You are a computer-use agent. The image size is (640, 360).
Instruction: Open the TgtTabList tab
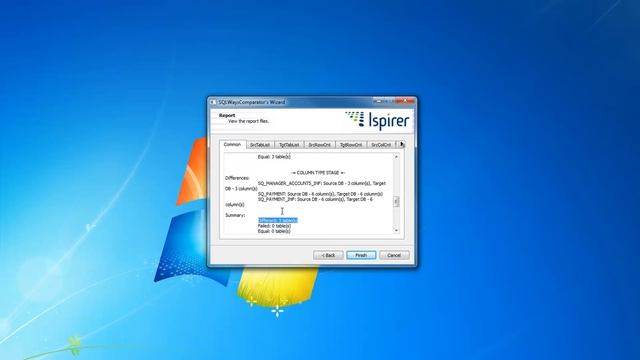pos(289,145)
